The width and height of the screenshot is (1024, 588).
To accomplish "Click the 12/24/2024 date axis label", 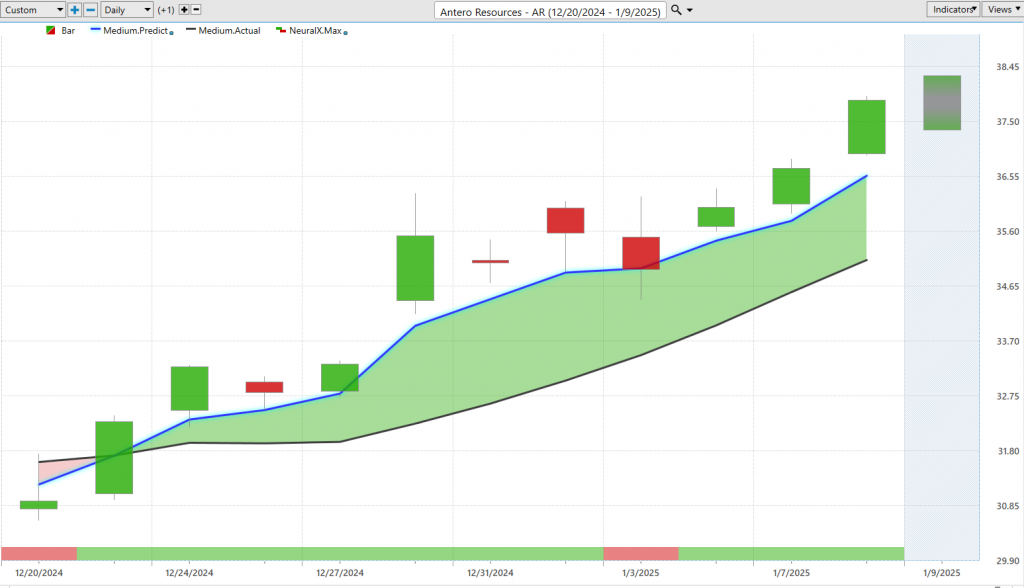I will click(189, 573).
